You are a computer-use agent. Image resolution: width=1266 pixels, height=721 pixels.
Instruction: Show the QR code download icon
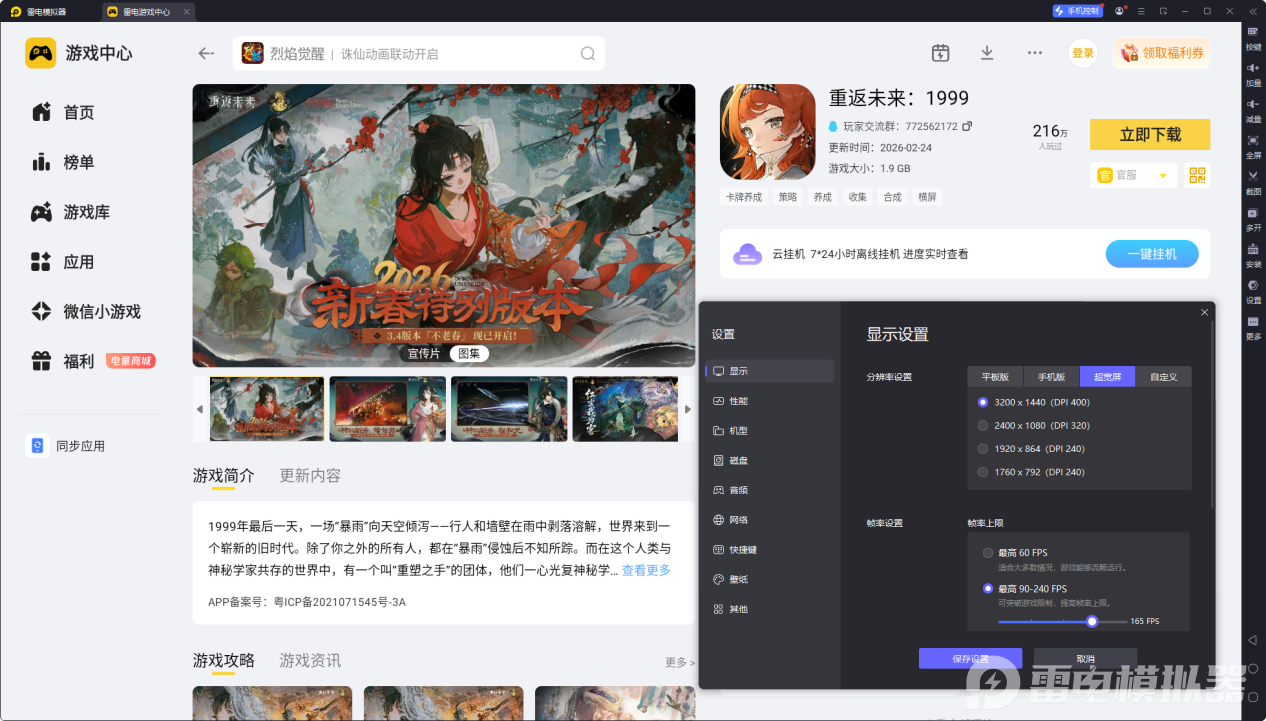pos(1197,175)
